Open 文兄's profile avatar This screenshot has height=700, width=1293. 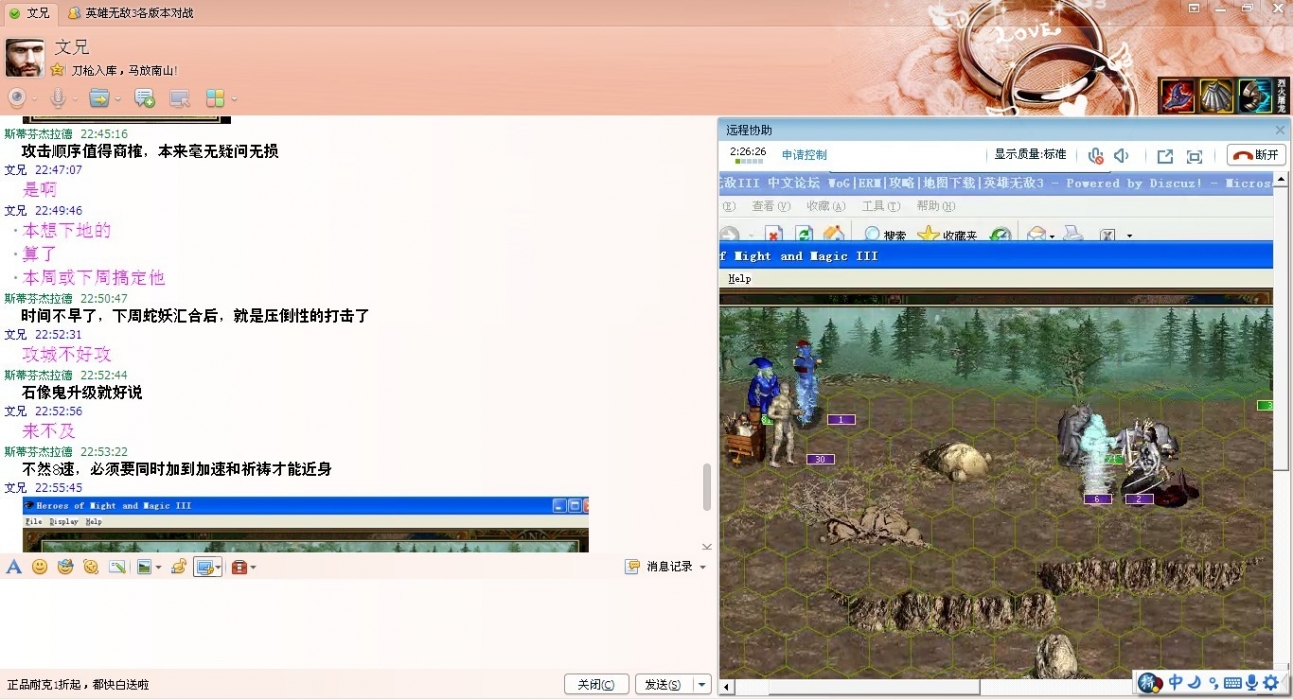point(25,58)
